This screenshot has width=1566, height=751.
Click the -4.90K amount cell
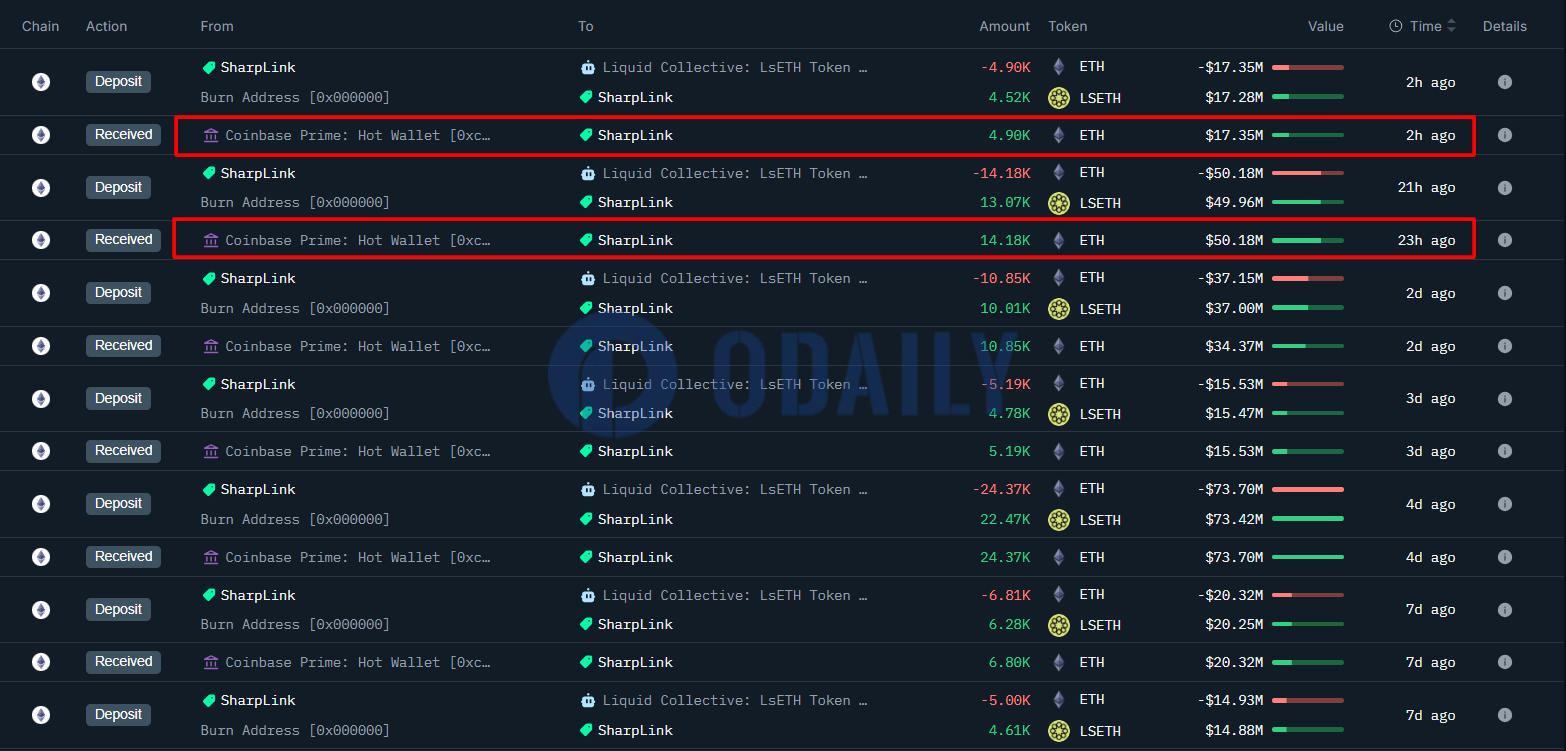pyautogui.click(x=1006, y=67)
